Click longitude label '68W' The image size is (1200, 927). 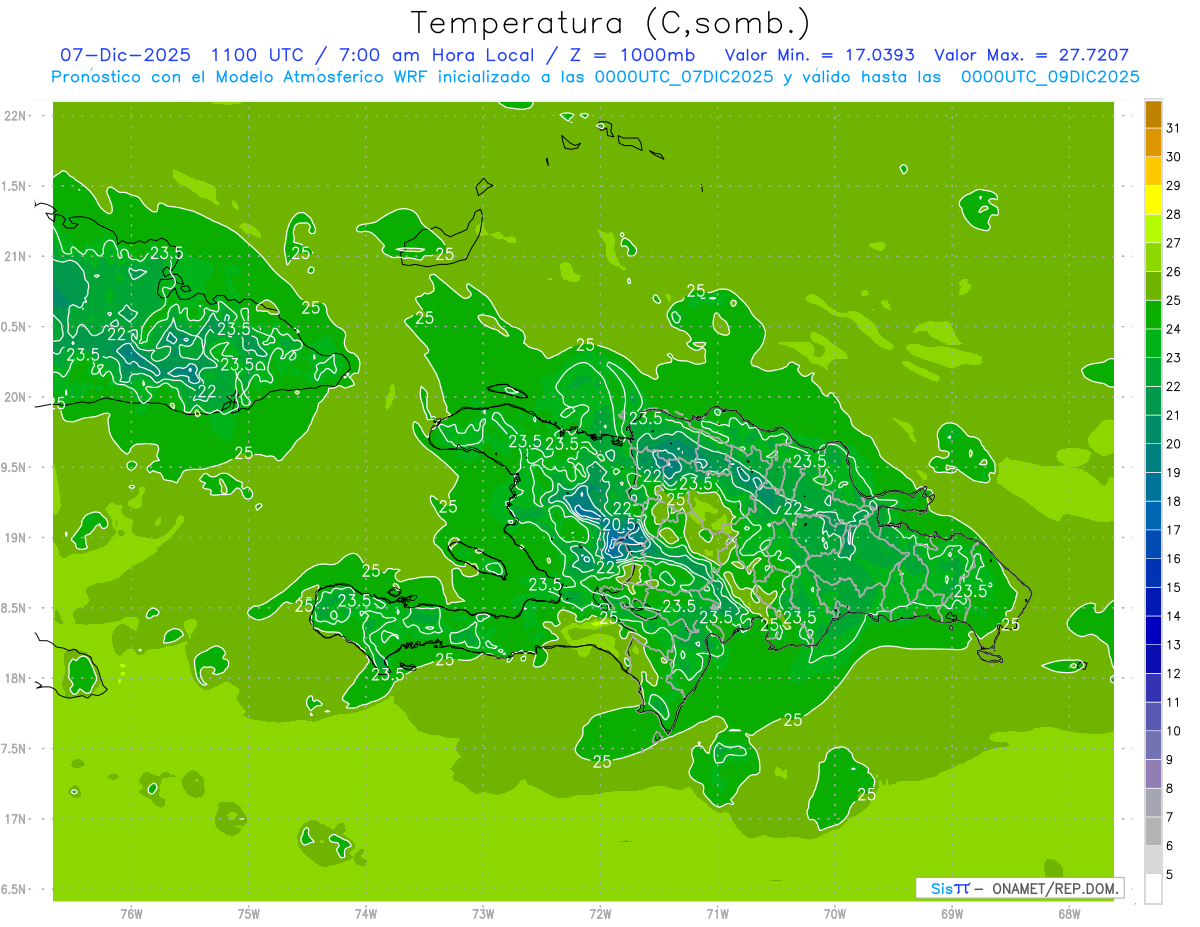click(1069, 914)
